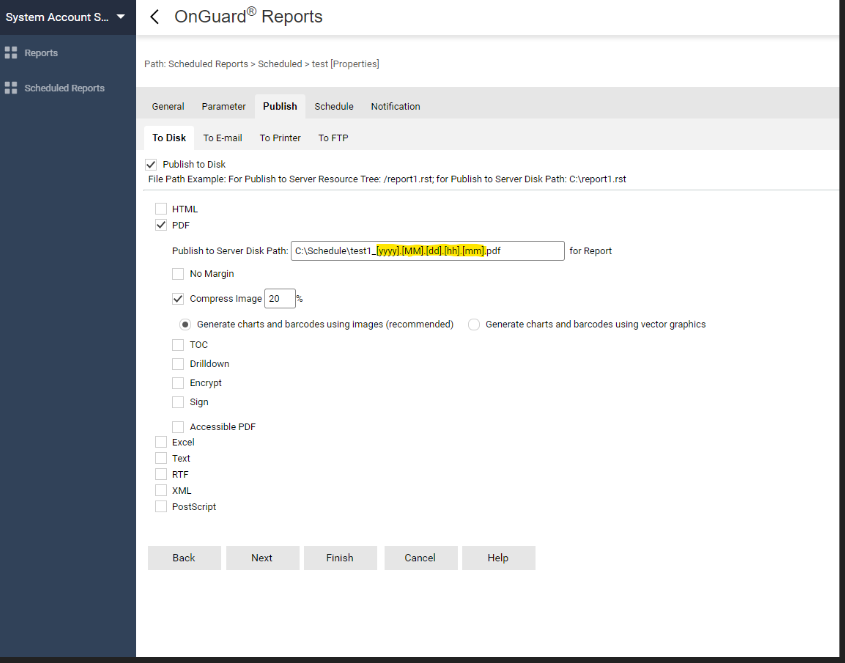Uncheck the PDF format checkbox

coord(161,225)
